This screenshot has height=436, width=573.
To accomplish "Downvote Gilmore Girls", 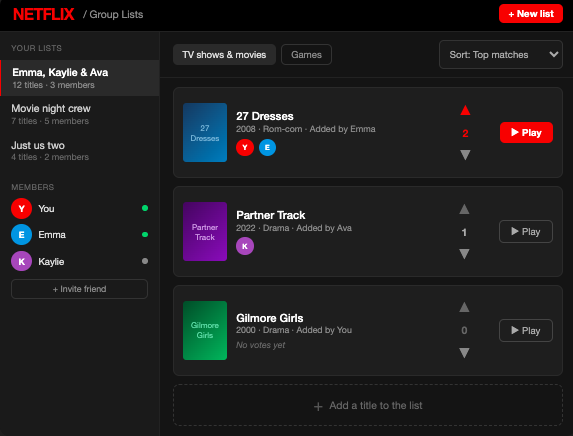I will click(x=464, y=353).
